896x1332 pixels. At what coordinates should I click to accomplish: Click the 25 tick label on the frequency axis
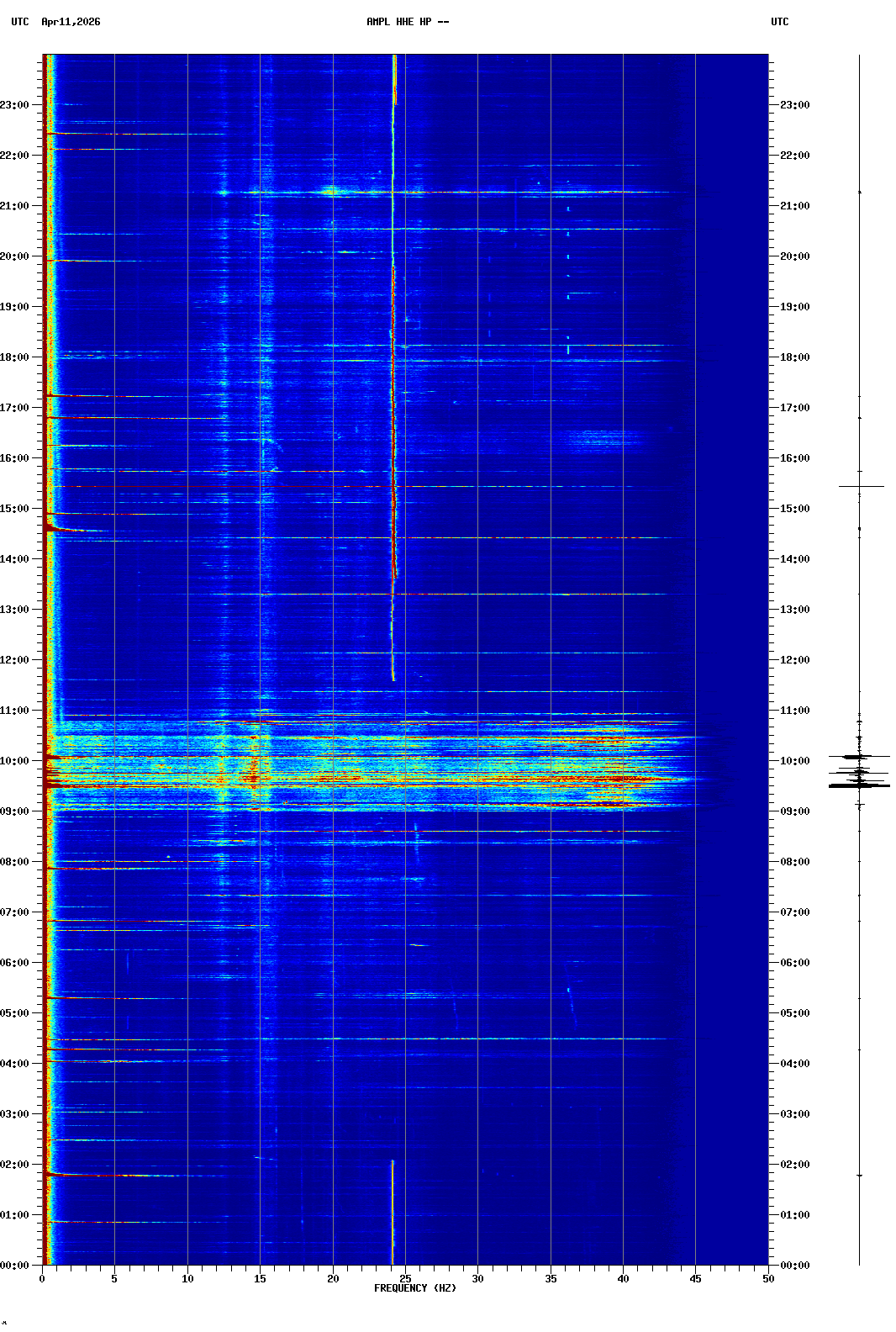[405, 1279]
